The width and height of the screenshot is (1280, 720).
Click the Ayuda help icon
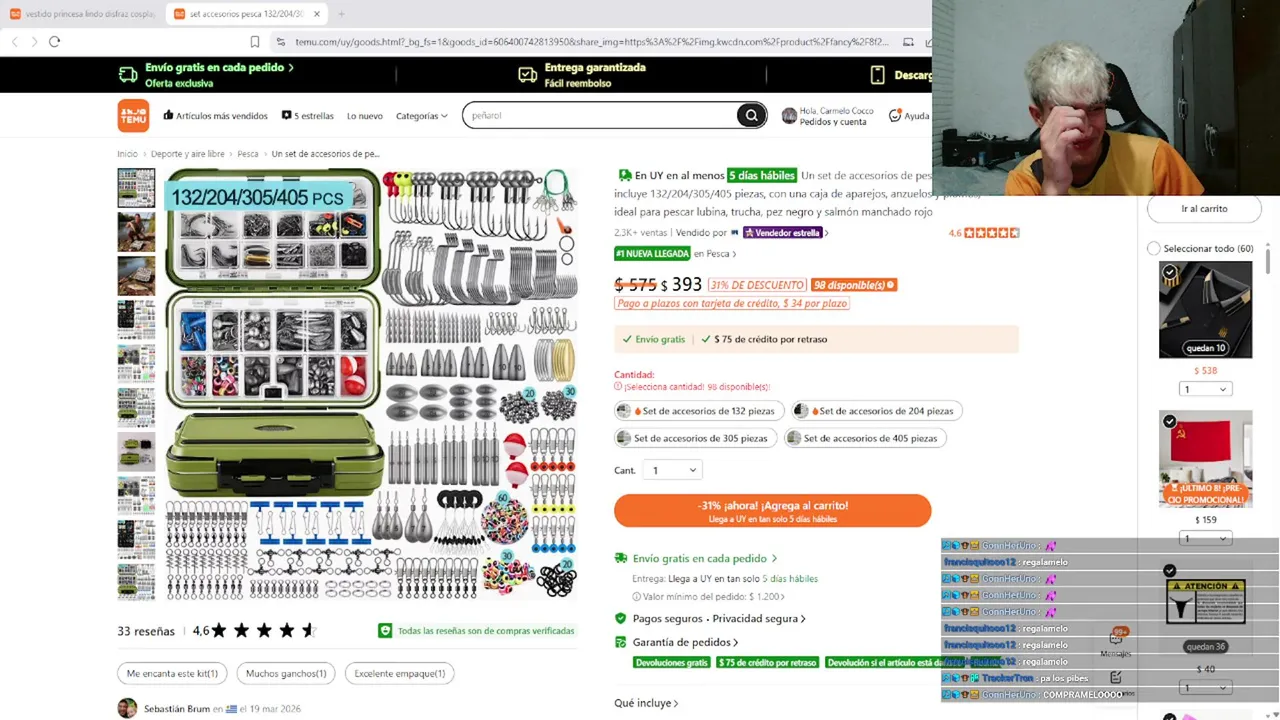pos(895,116)
